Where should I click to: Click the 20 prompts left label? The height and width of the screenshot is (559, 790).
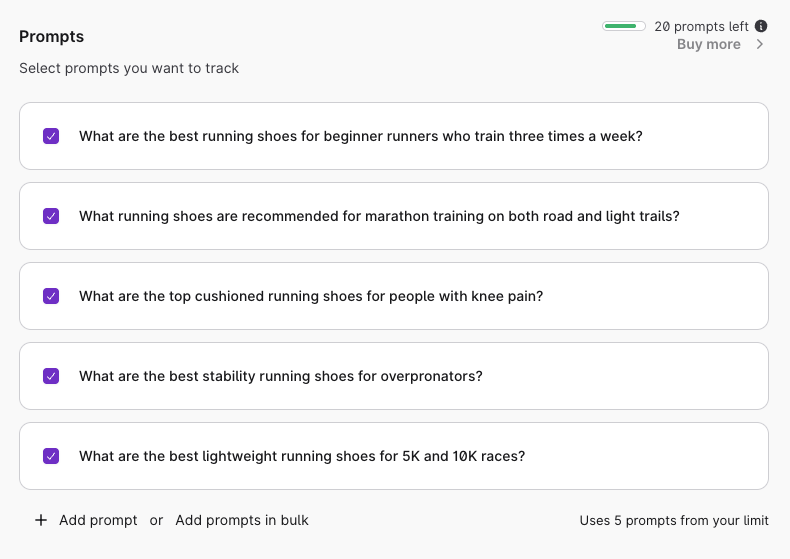point(701,26)
